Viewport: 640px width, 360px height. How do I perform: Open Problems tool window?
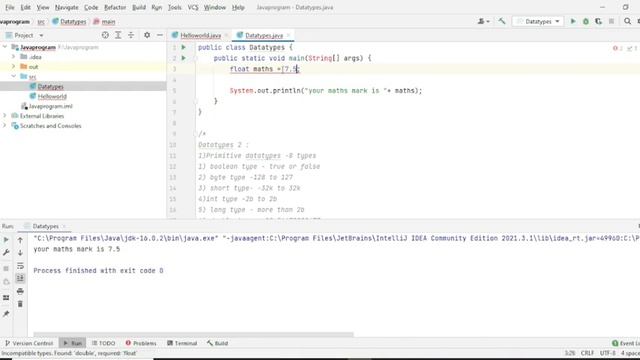141,343
